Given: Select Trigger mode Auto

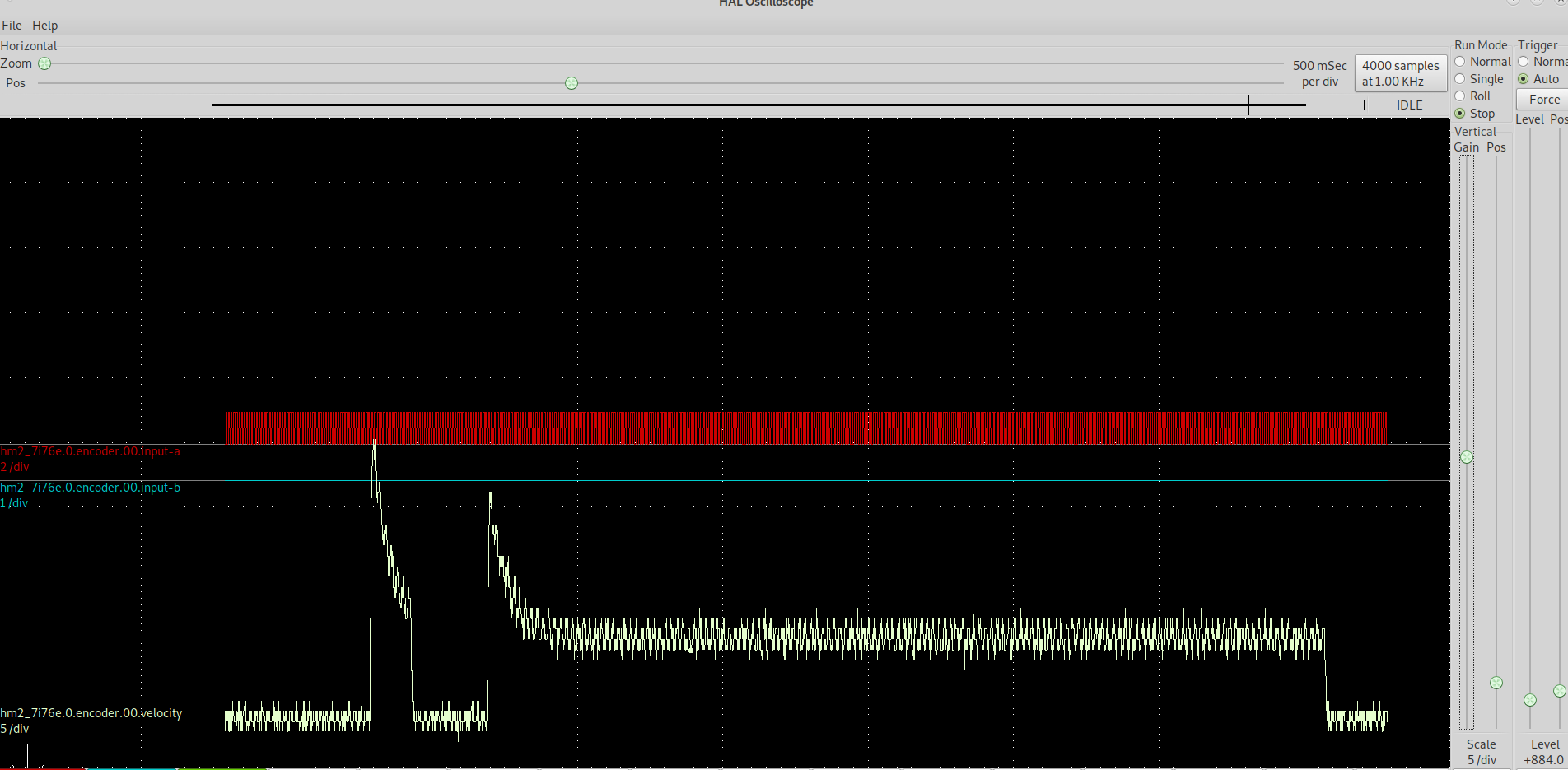Looking at the screenshot, I should click(1538, 79).
